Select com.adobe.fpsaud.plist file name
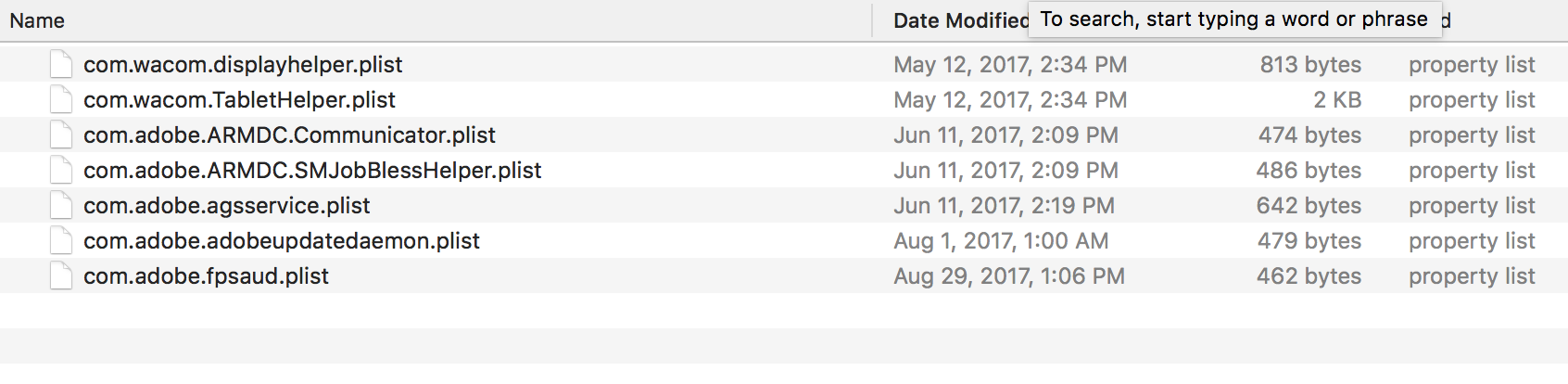The width and height of the screenshot is (1568, 384). click(x=206, y=276)
